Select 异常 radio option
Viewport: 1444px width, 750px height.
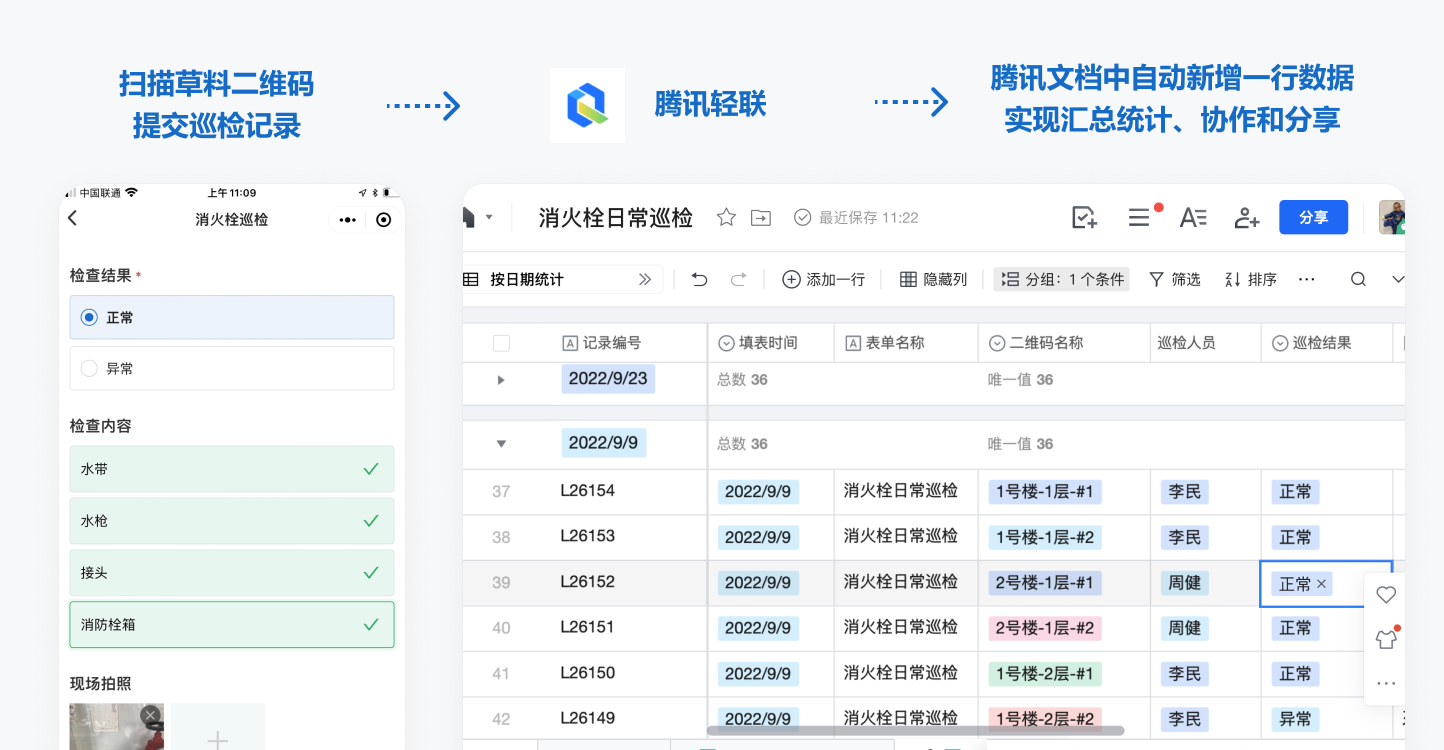pyautogui.click(x=232, y=368)
